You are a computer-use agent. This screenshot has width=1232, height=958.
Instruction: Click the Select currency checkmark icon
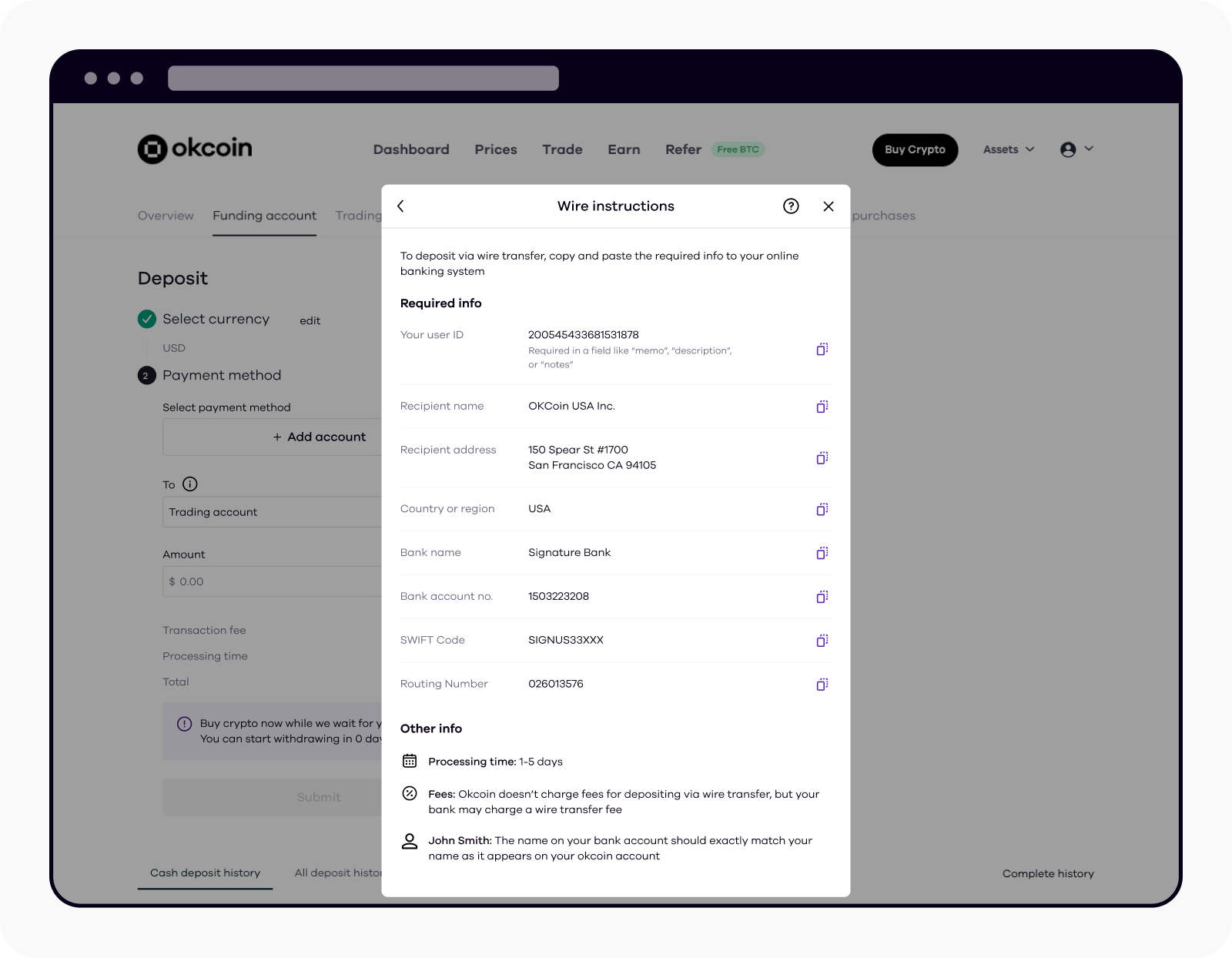[x=147, y=319]
